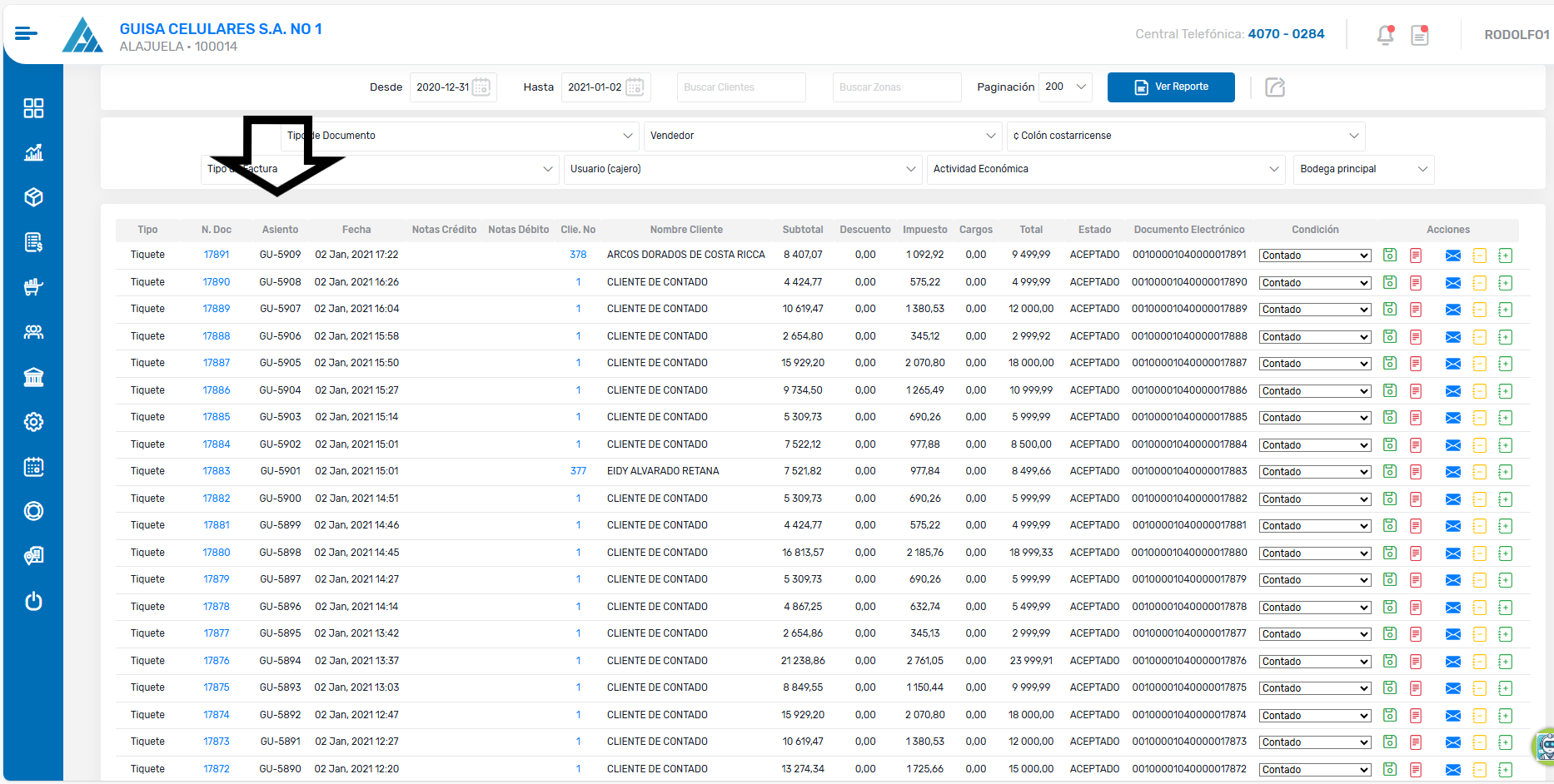Click the total 23 999,91 cell
Viewport: 1554px width, 784px height.
pyautogui.click(x=1031, y=661)
